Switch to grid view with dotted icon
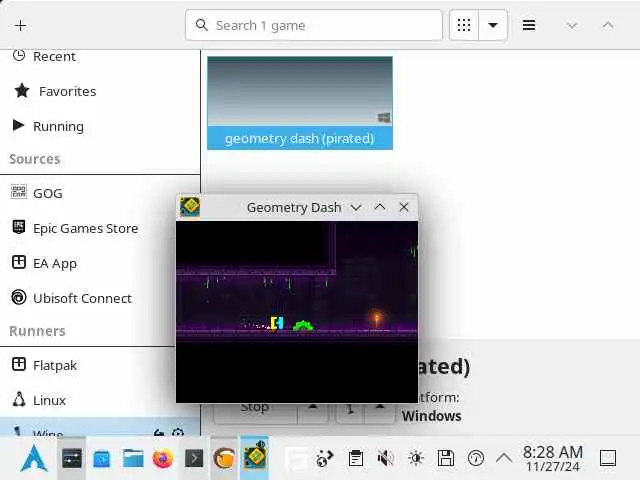640x480 pixels. 464,25
